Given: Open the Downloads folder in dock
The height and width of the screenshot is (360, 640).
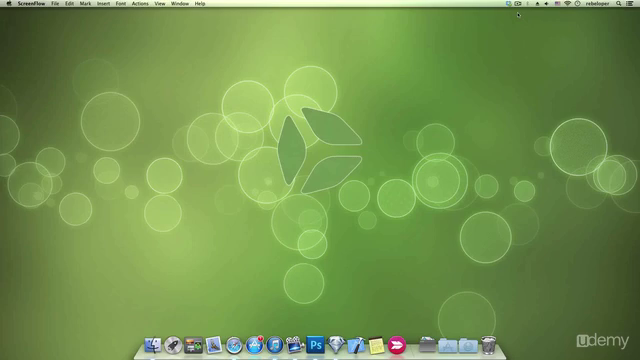Looking at the screenshot, I should (468, 346).
